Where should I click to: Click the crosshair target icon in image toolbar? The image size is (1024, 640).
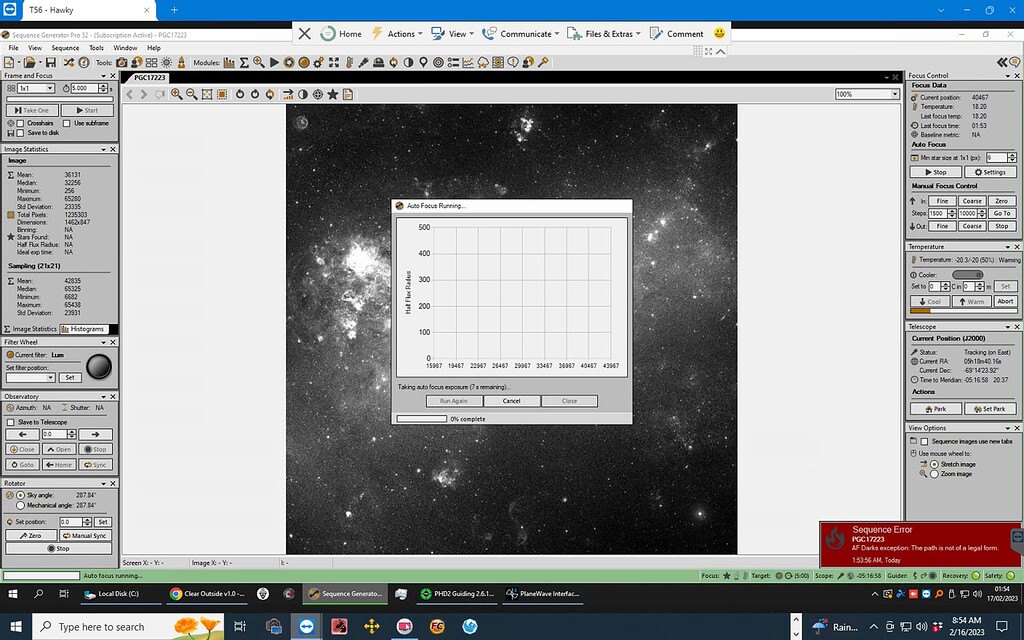(317, 95)
